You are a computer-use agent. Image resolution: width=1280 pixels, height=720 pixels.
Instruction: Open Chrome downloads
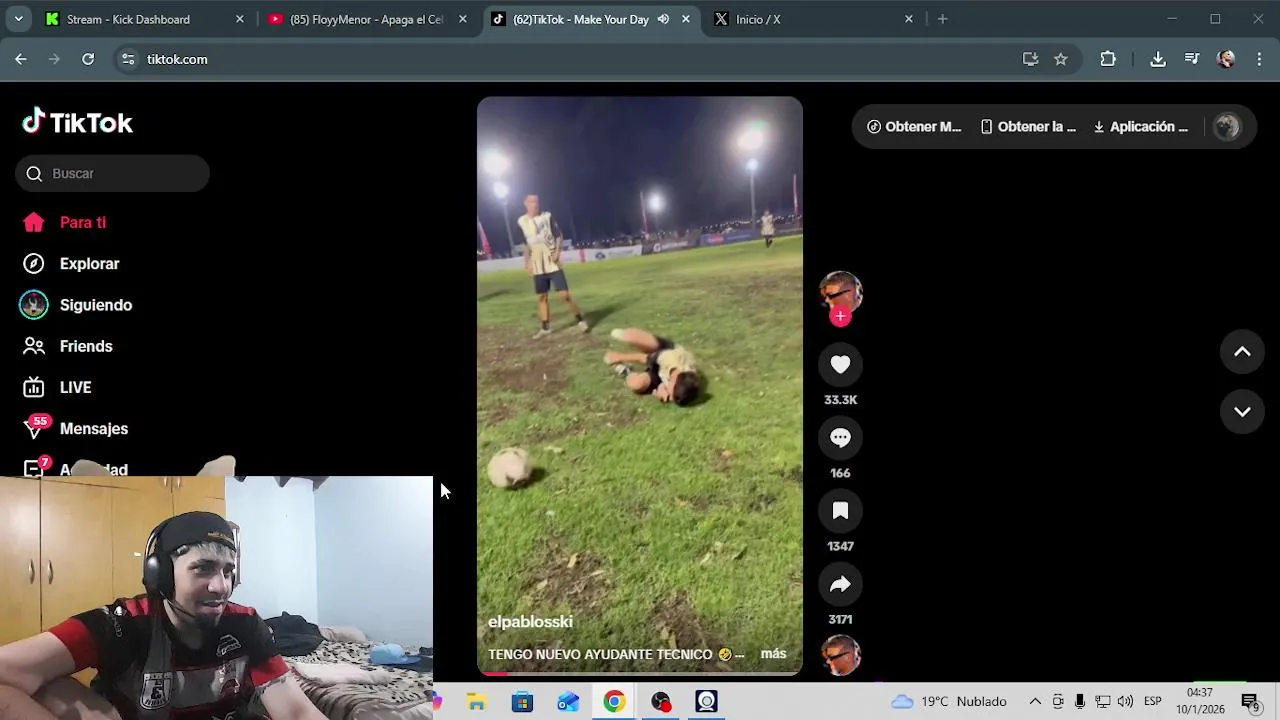1158,59
